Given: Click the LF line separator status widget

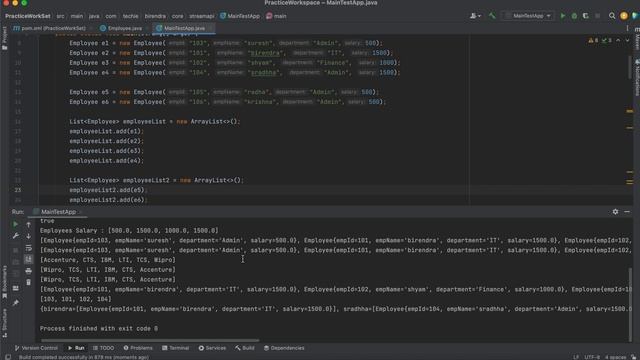Looking at the screenshot, I should pos(576,357).
